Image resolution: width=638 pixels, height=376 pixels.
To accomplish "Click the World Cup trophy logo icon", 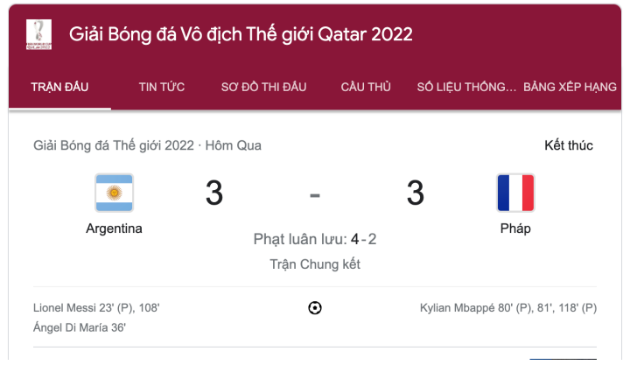I will point(39,34).
